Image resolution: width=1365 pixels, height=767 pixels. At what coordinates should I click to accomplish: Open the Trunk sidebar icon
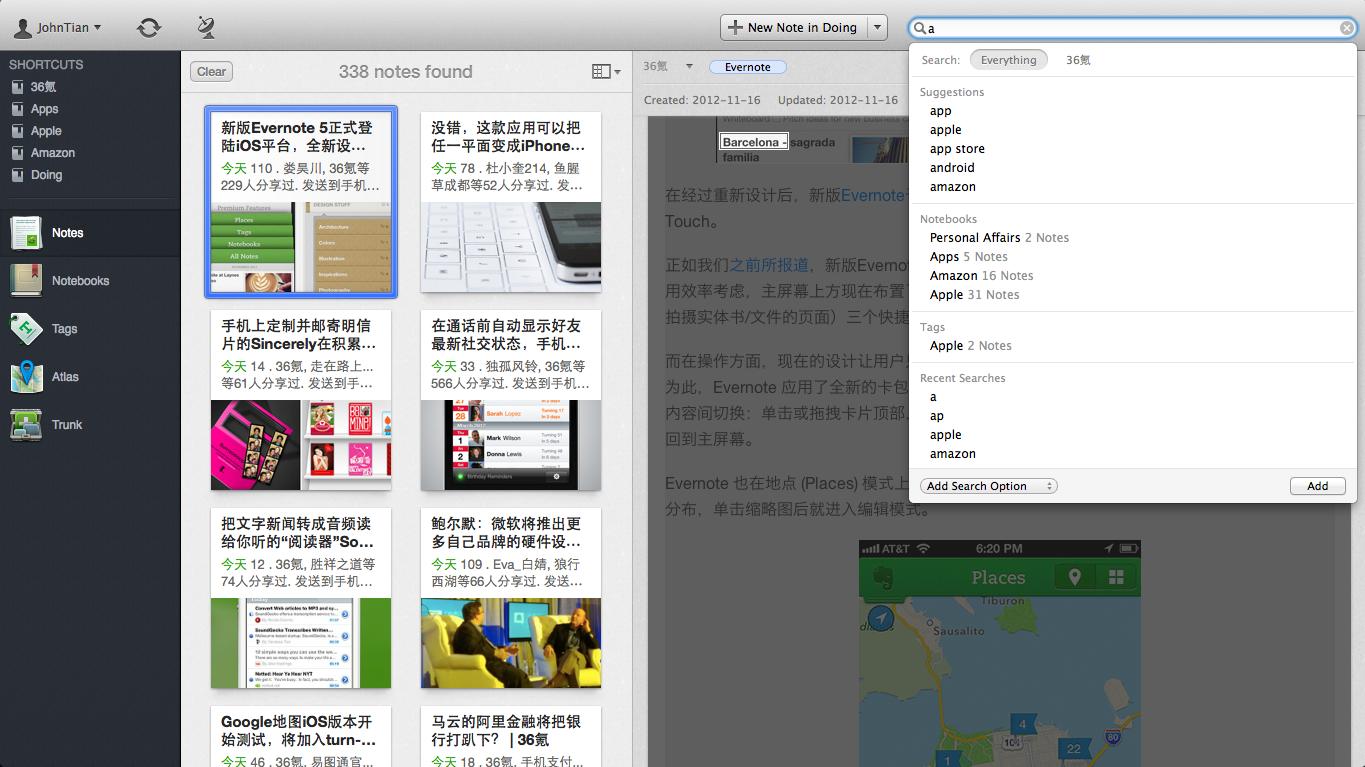pos(26,425)
